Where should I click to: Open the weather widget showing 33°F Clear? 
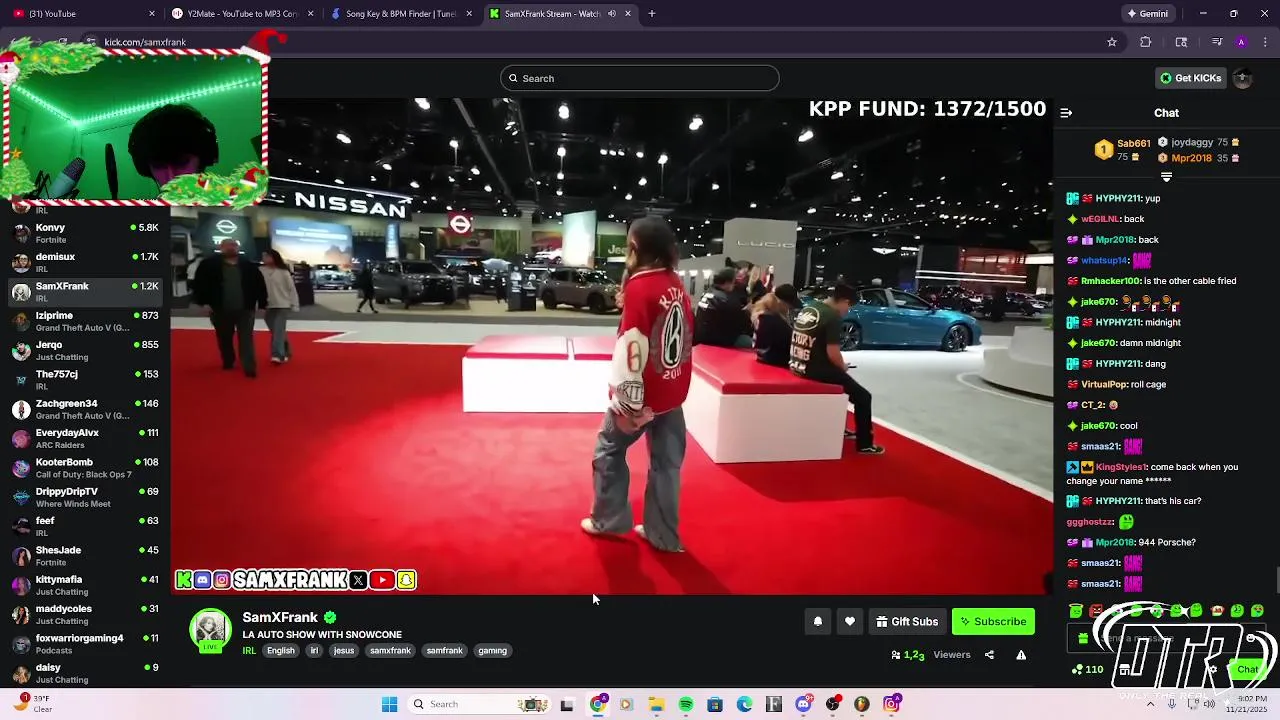[x=33, y=704]
